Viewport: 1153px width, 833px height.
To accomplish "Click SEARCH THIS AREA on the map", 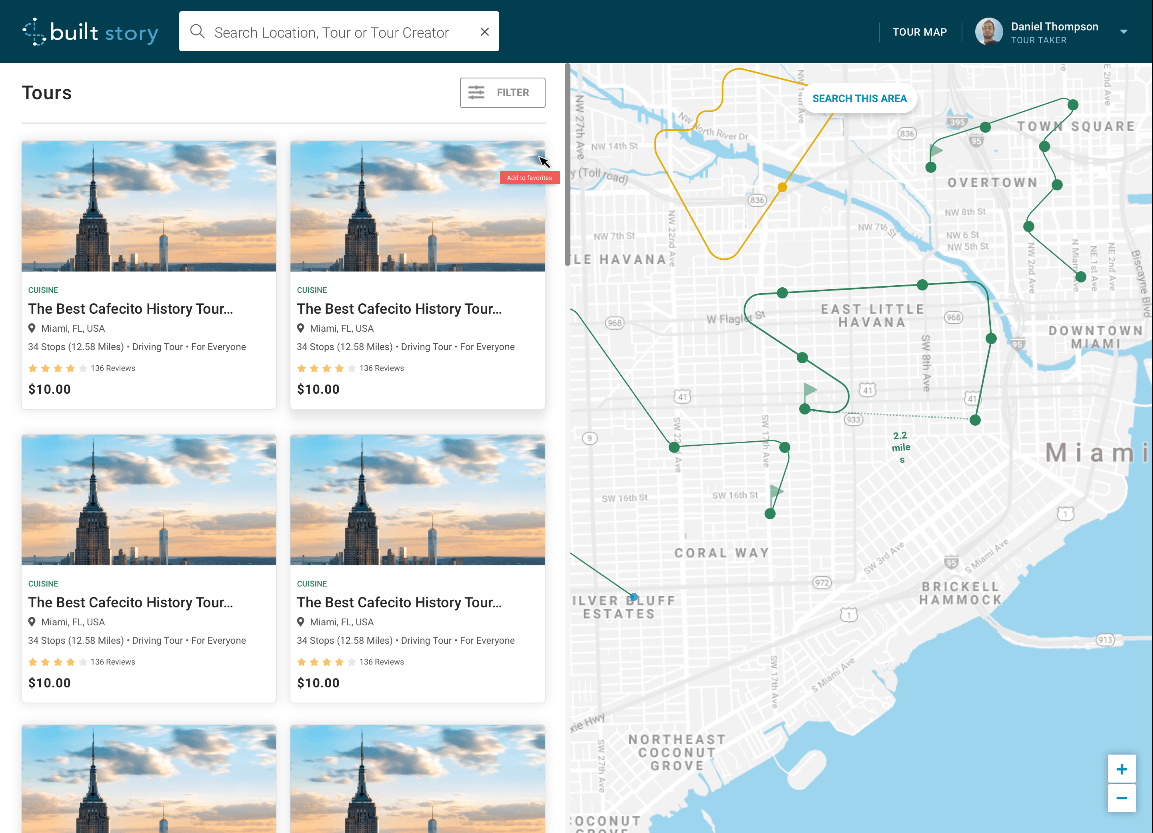I will click(860, 99).
